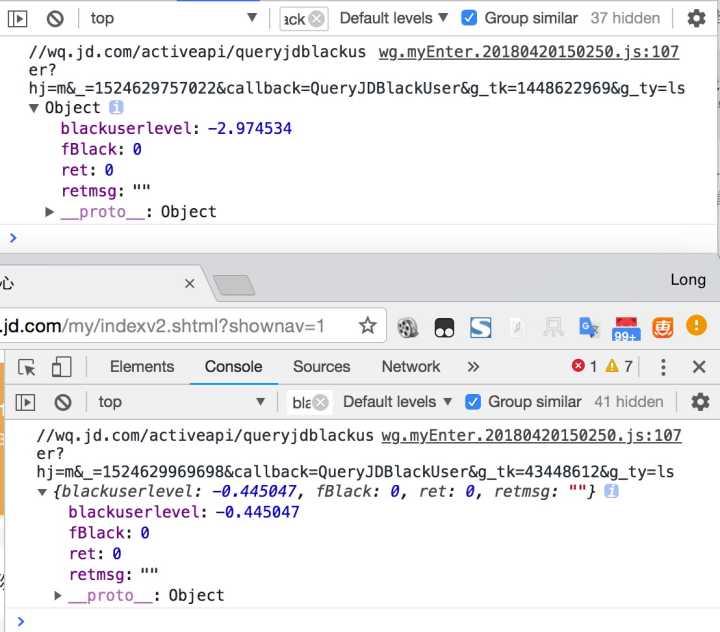720x632 pixels.
Task: Open the DevTools three-dot customize menu
Action: tap(663, 367)
